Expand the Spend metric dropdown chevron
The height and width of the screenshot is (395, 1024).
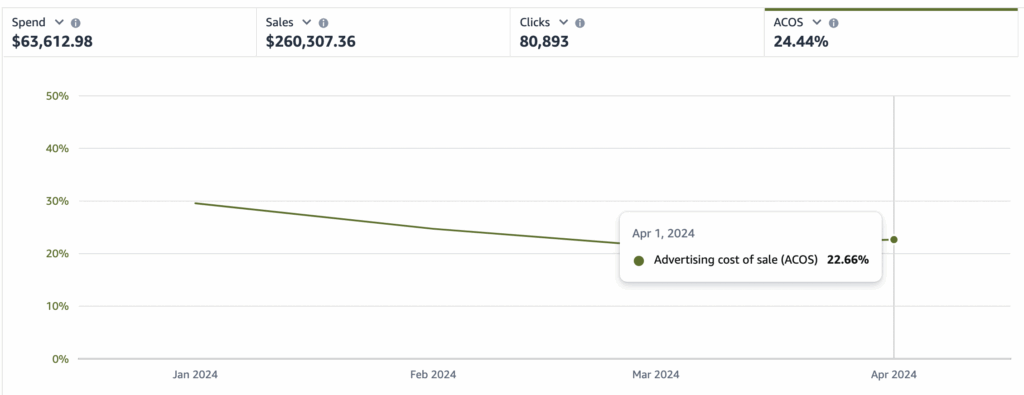point(59,23)
